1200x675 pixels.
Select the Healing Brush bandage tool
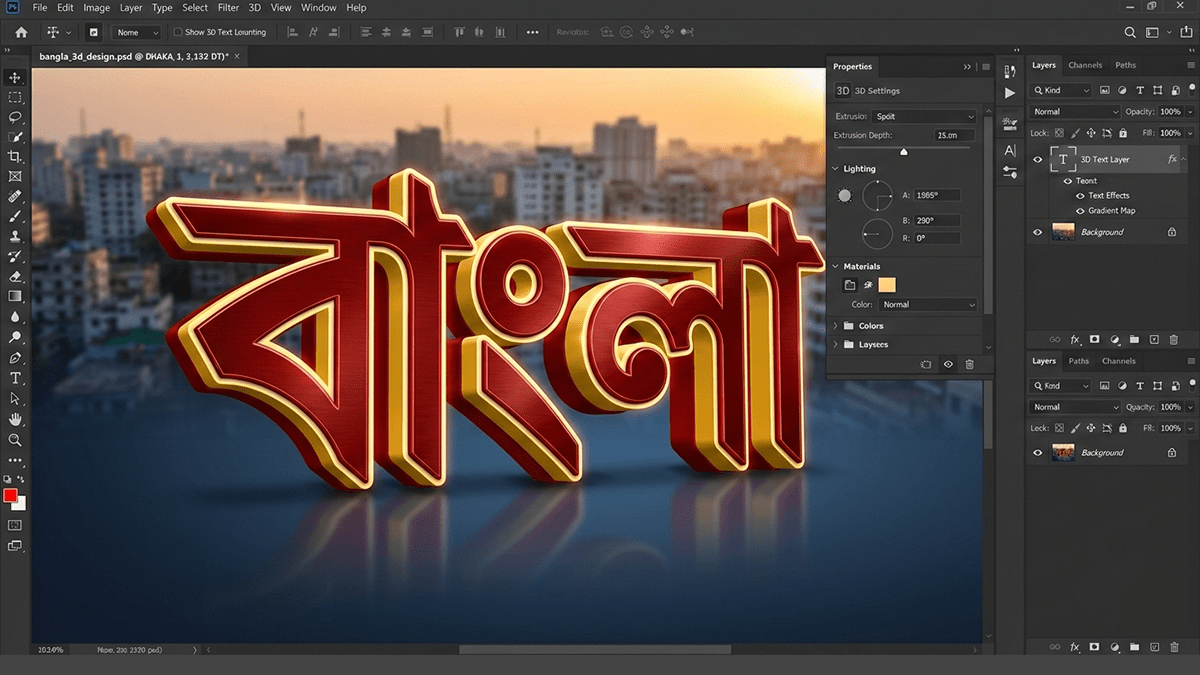(15, 196)
